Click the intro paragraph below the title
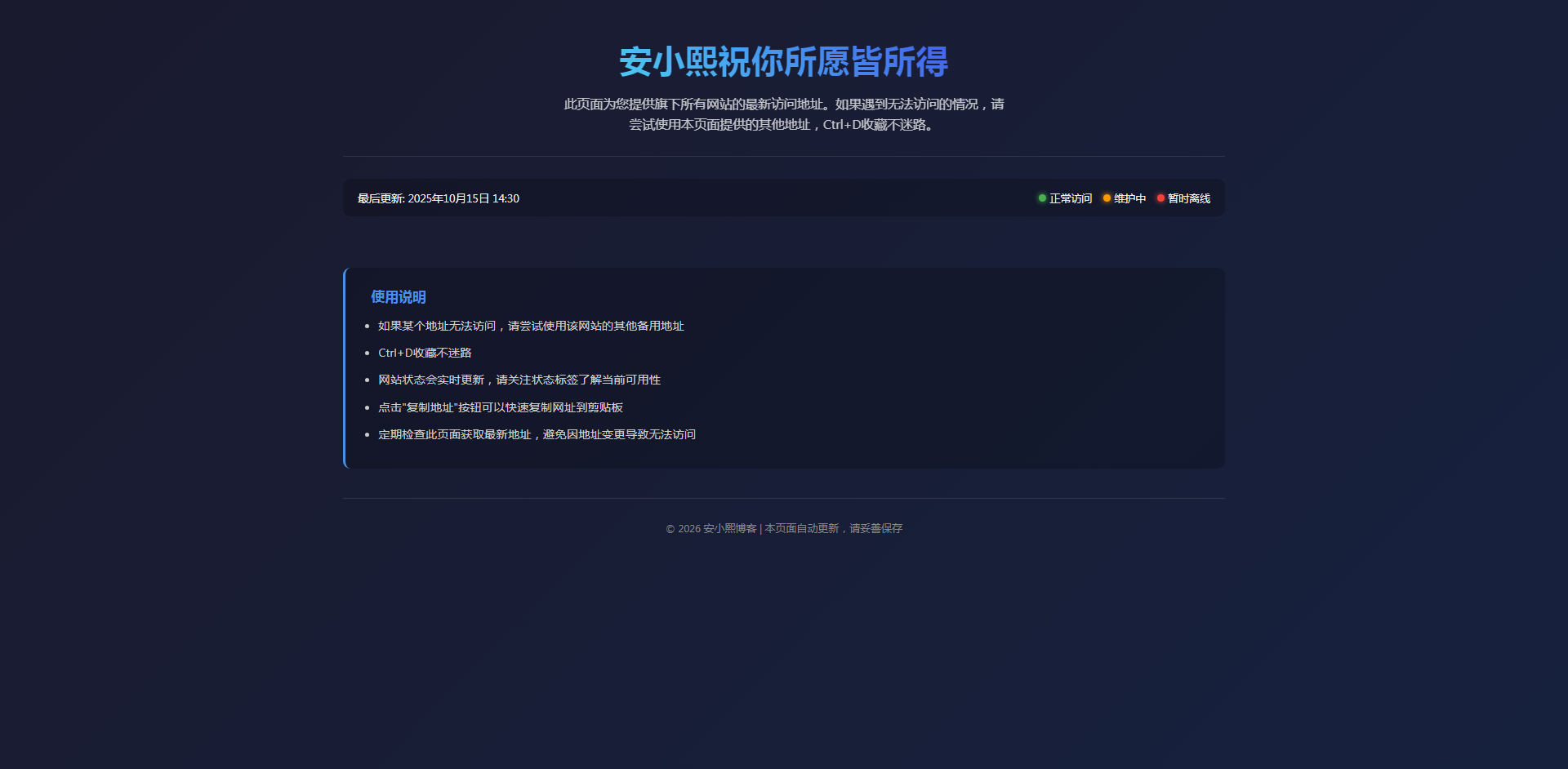 coord(783,114)
